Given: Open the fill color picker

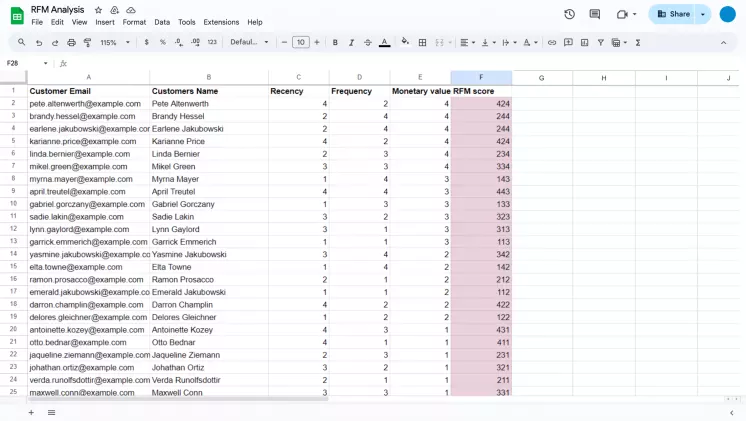Looking at the screenshot, I should coord(405,43).
